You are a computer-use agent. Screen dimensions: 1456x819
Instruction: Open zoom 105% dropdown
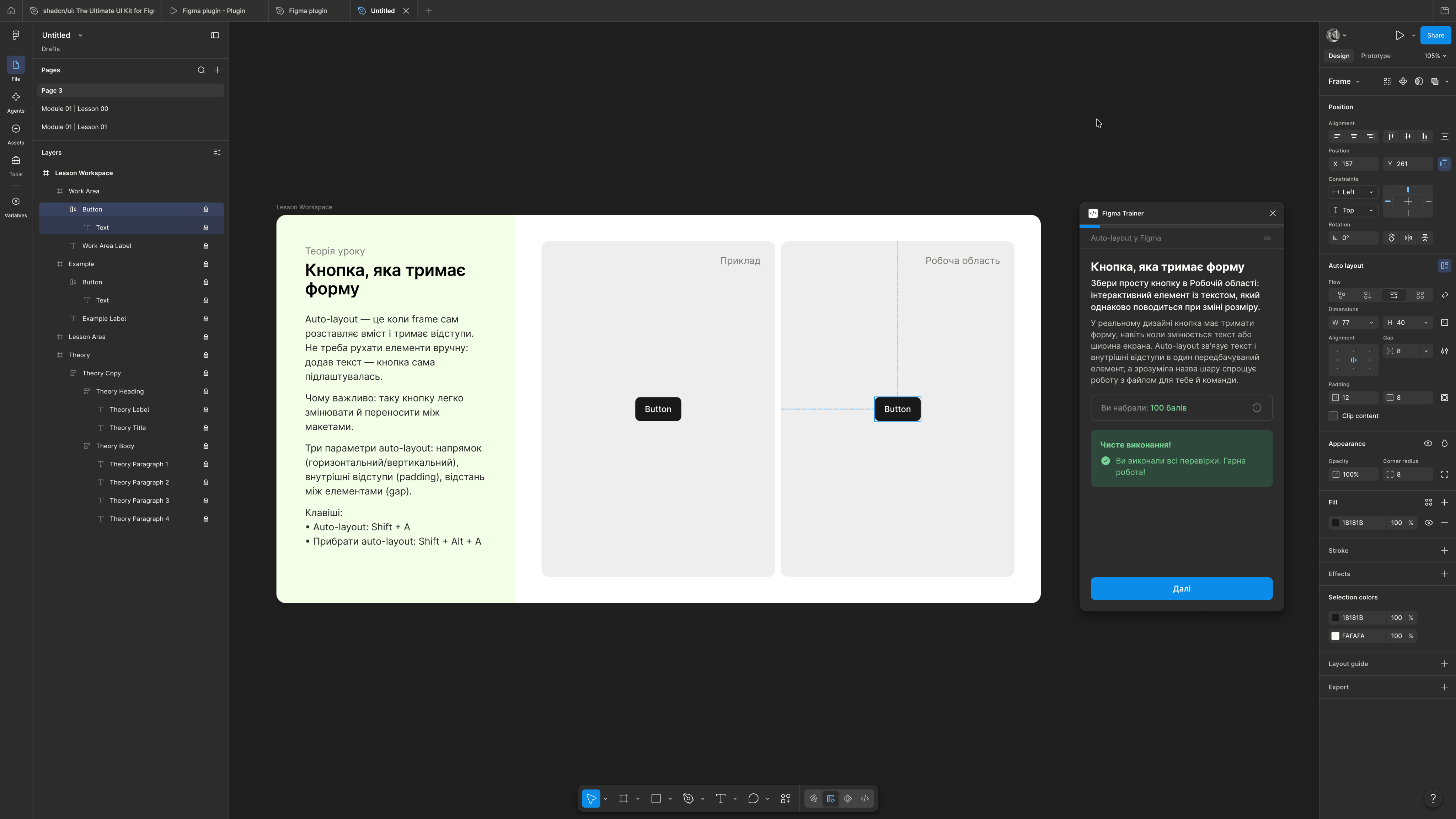click(1435, 56)
